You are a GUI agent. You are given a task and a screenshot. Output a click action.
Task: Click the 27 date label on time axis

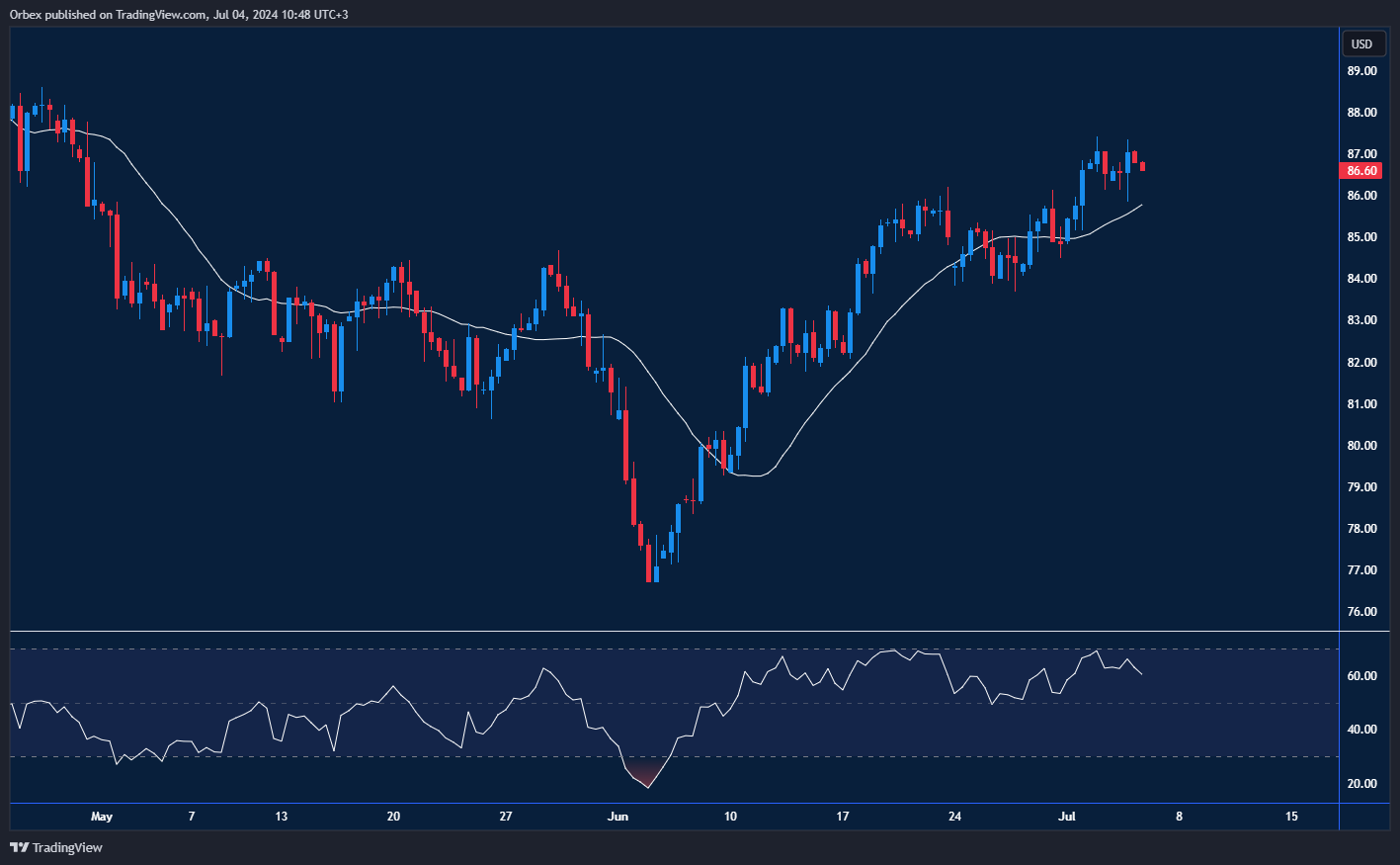(x=506, y=817)
